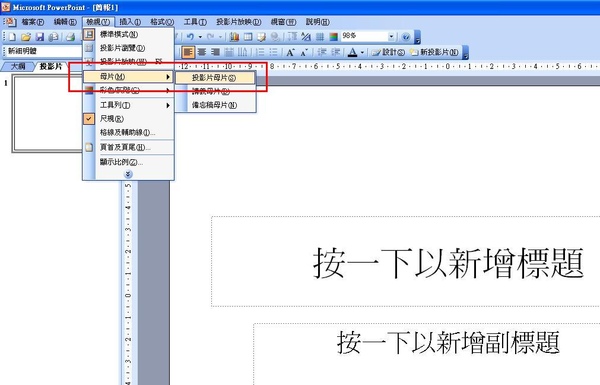Click the PowerPoint document icon in the menu bar
600x385 pixels.
pos(10,22)
